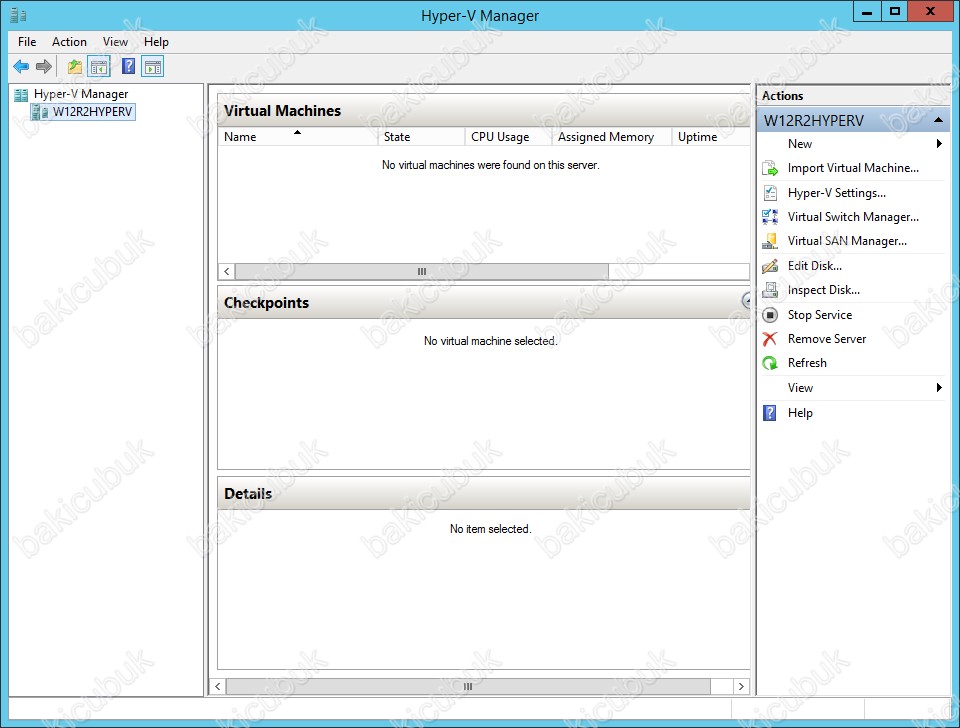
Task: Click the Import Virtual Machine icon
Action: [770, 168]
